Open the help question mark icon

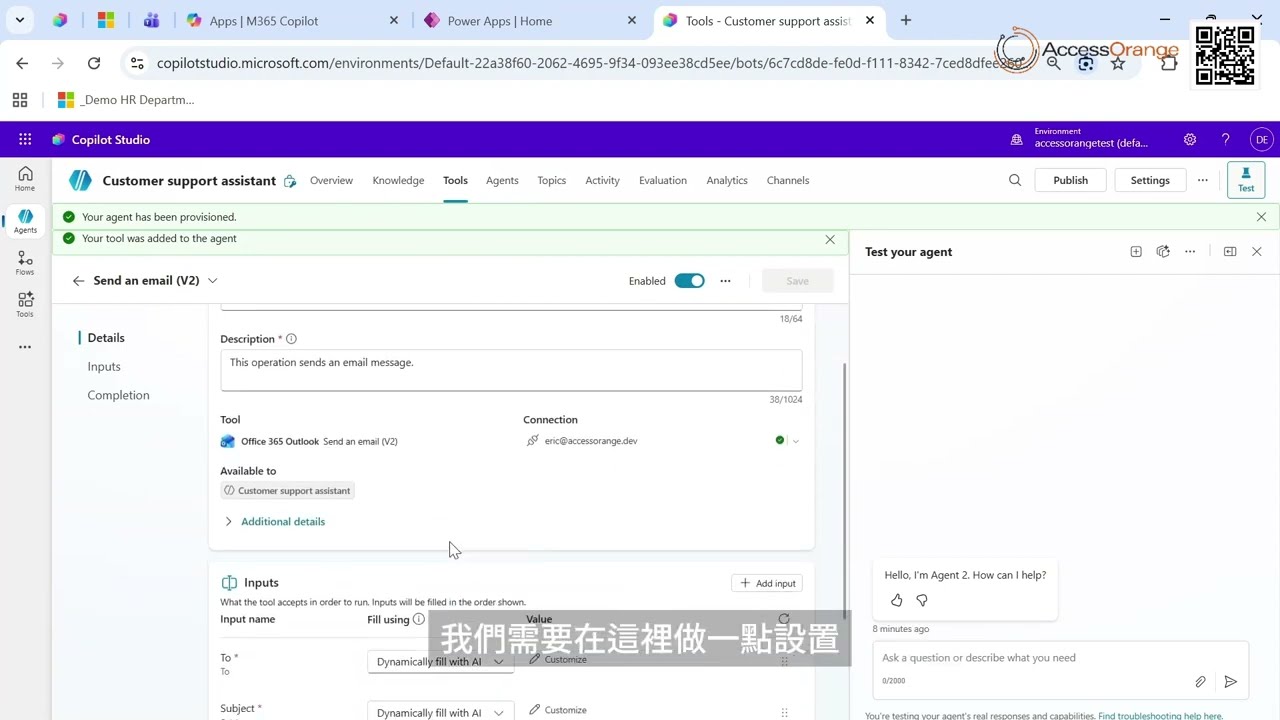pos(1225,140)
